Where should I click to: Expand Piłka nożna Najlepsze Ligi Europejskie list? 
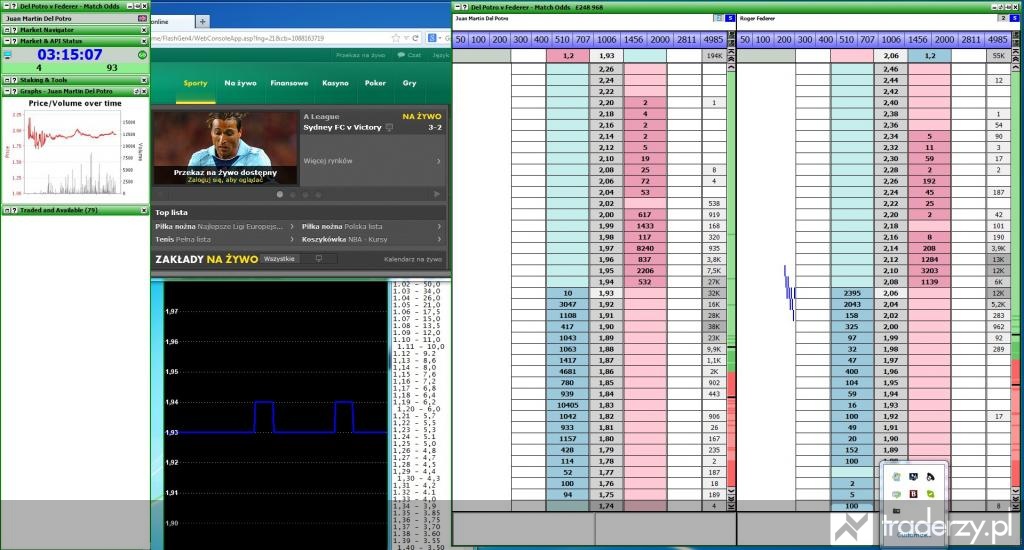click(x=291, y=227)
